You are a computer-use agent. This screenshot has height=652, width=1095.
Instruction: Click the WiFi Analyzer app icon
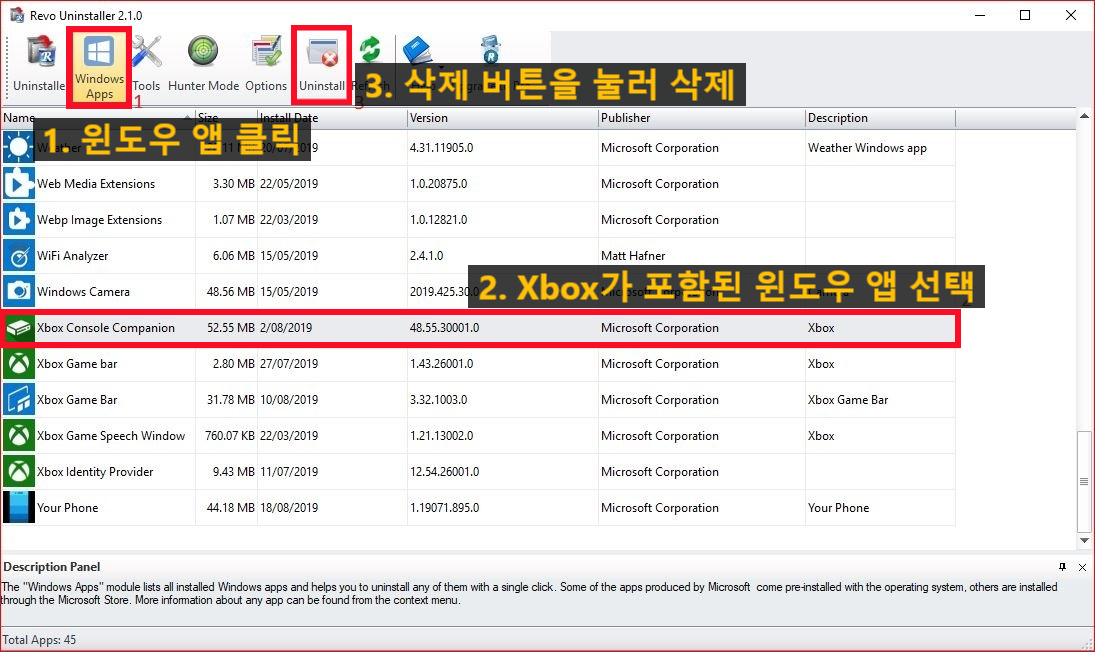coord(18,255)
